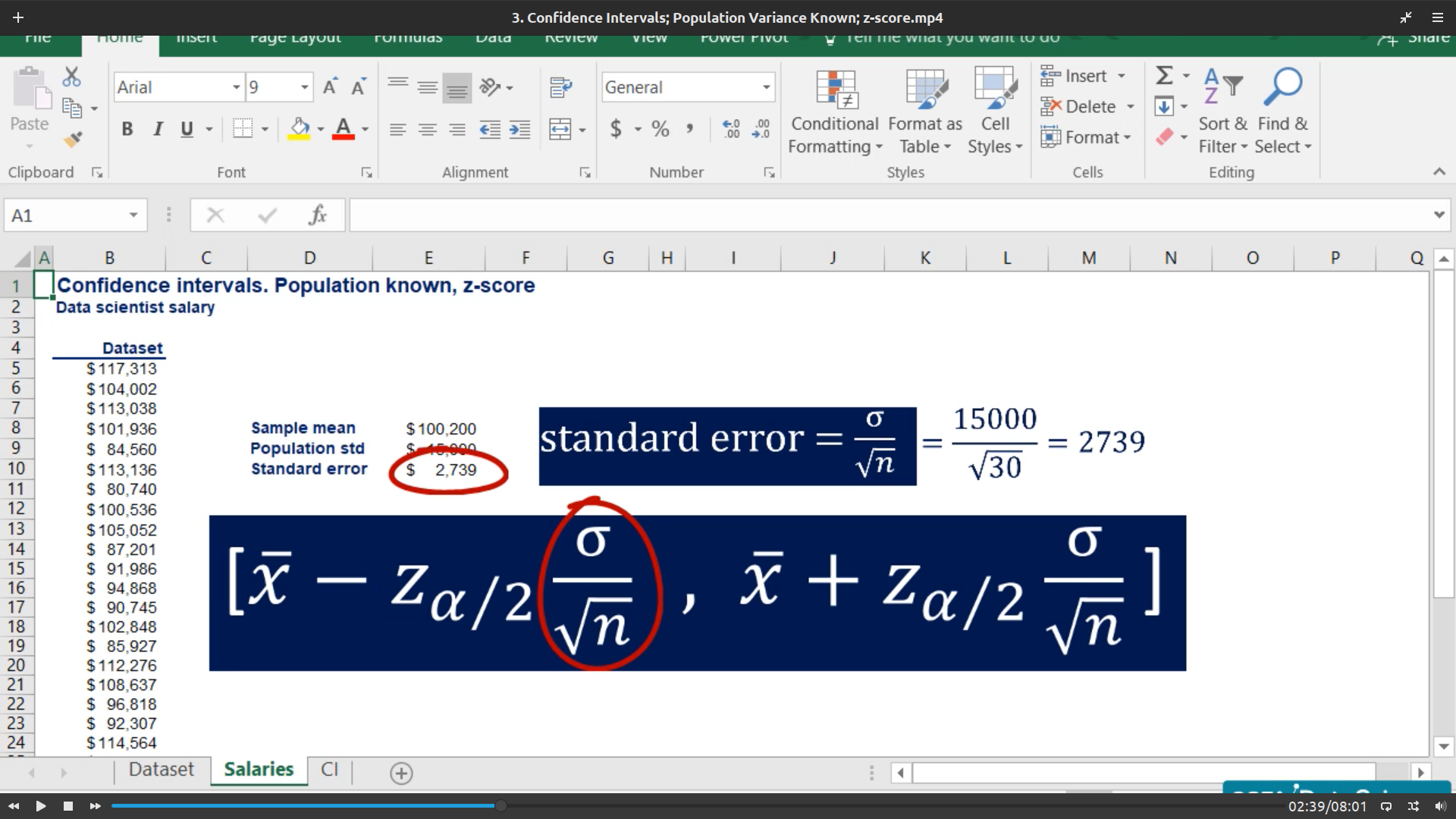Toggle Underline formatting

point(187,129)
